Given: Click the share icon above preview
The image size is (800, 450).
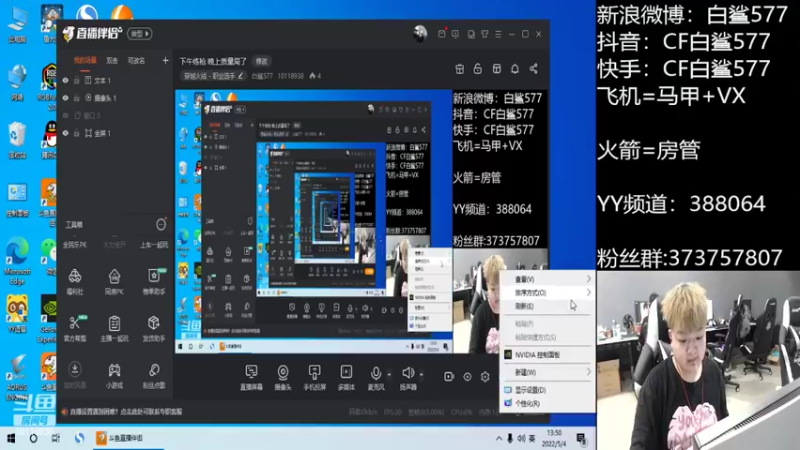Looking at the screenshot, I should [x=533, y=69].
